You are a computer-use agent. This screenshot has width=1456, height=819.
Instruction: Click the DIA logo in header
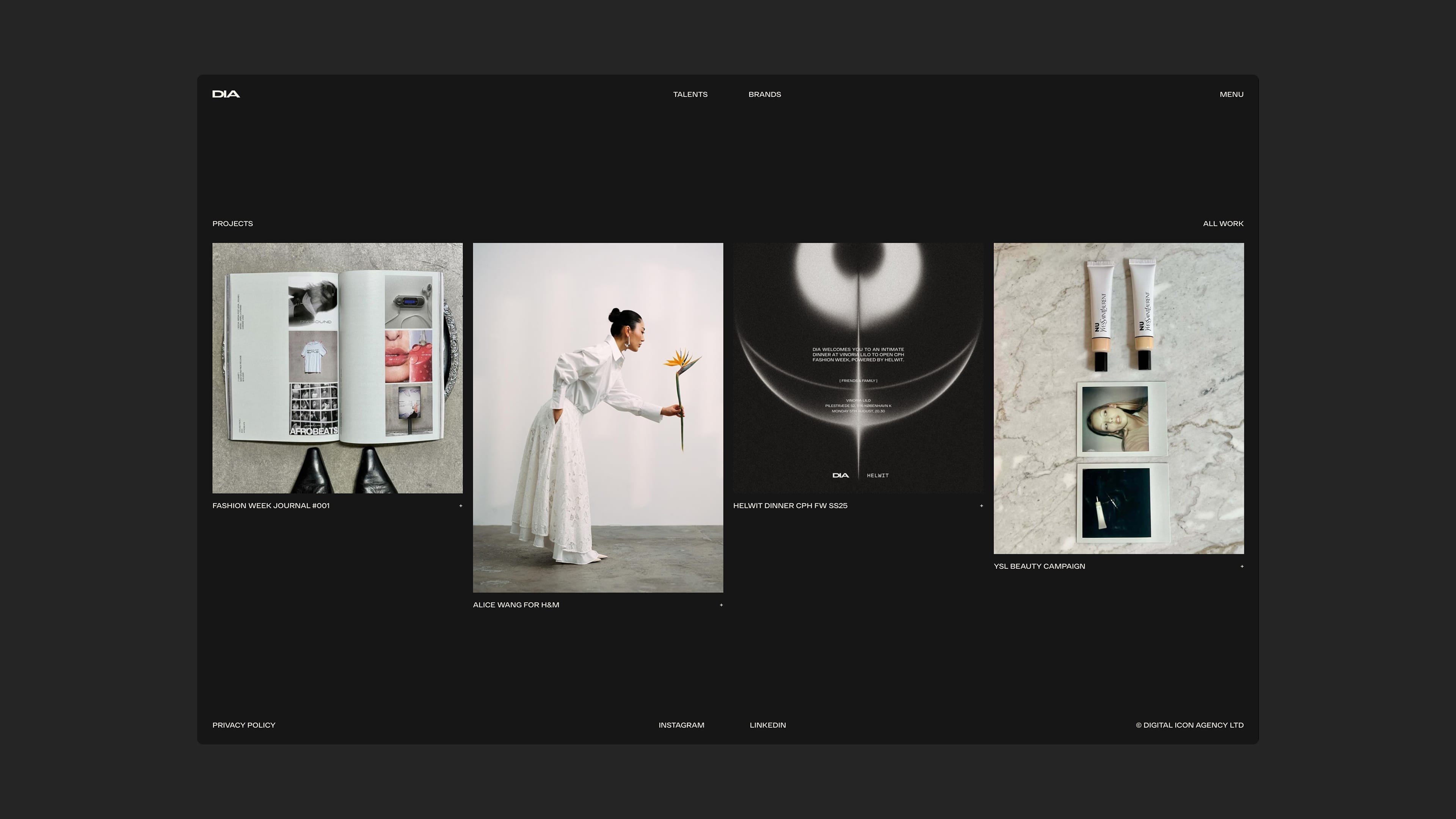[226, 94]
